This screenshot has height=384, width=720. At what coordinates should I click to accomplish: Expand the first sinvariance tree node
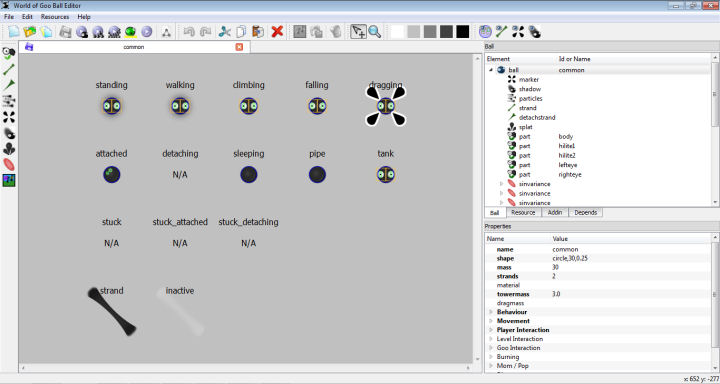pyautogui.click(x=501, y=184)
